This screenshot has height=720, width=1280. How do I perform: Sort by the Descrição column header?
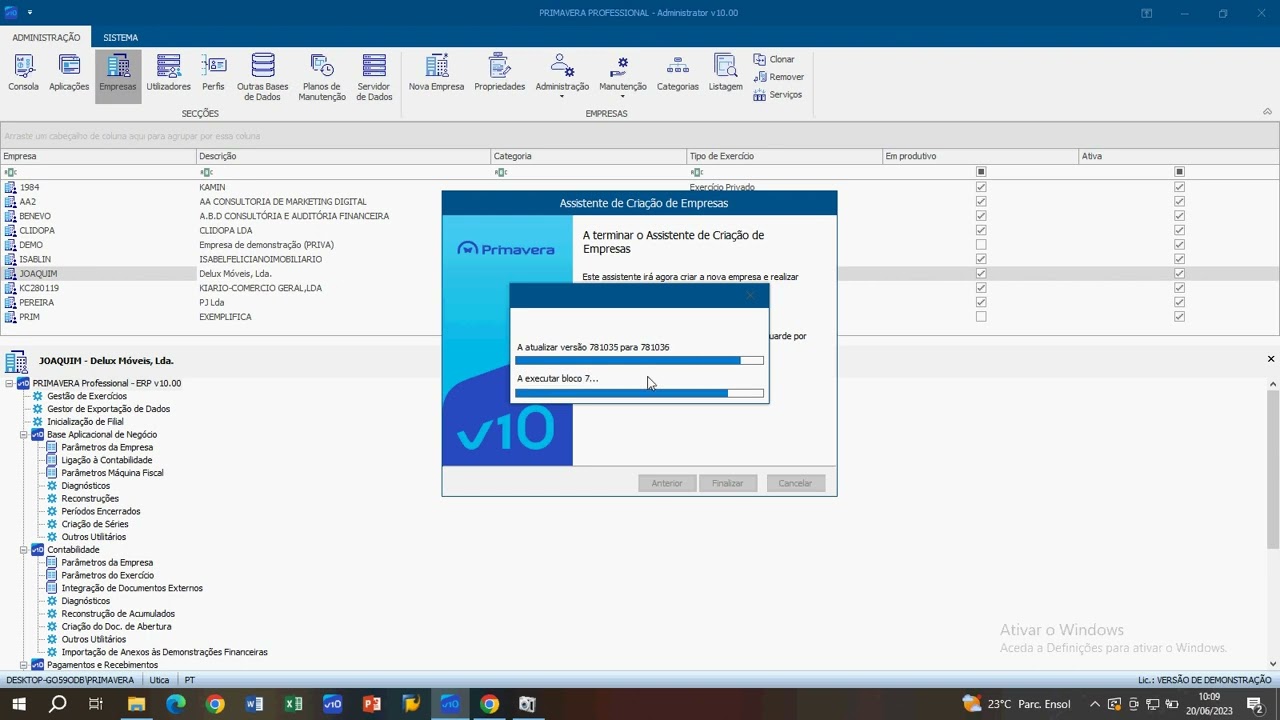[x=343, y=156]
